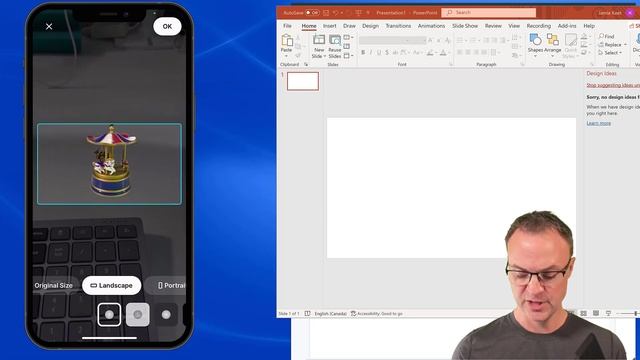Click the Bullets list icon

[x=460, y=40]
